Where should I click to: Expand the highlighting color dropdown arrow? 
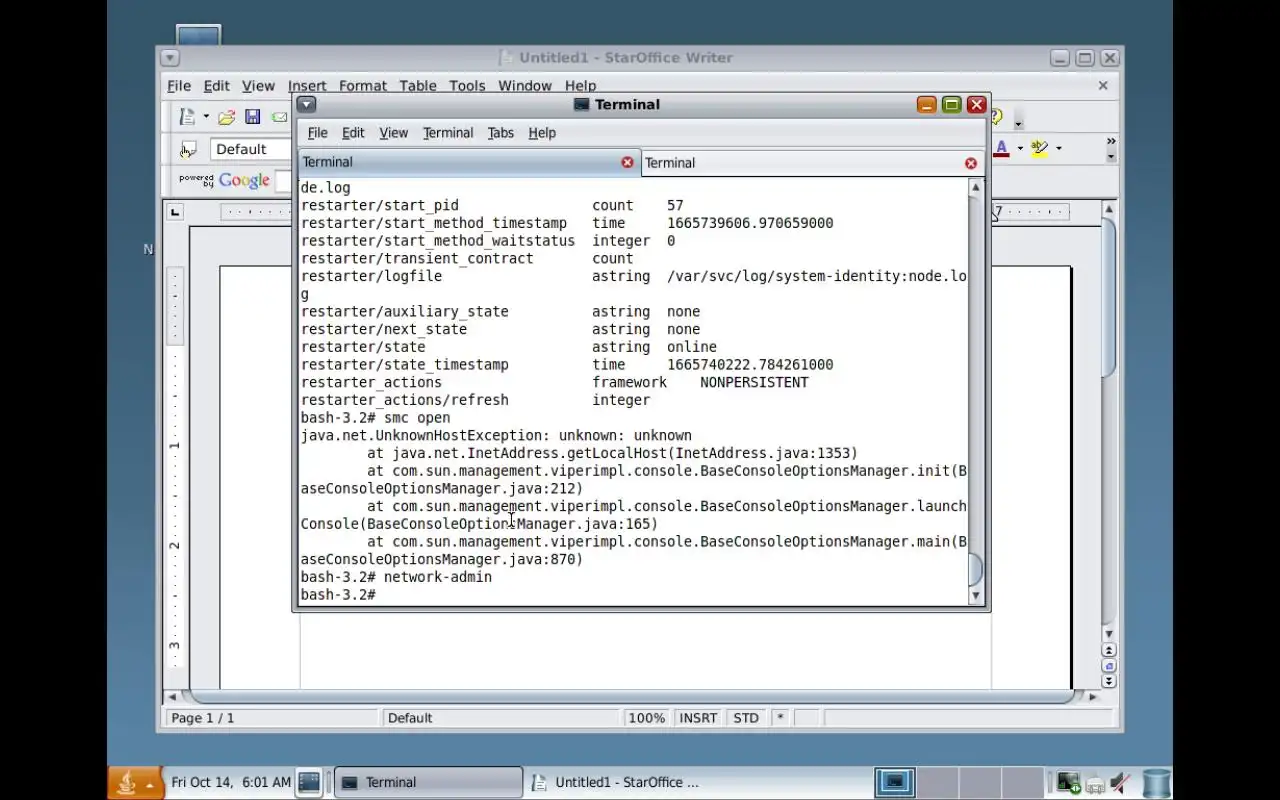(x=1058, y=148)
